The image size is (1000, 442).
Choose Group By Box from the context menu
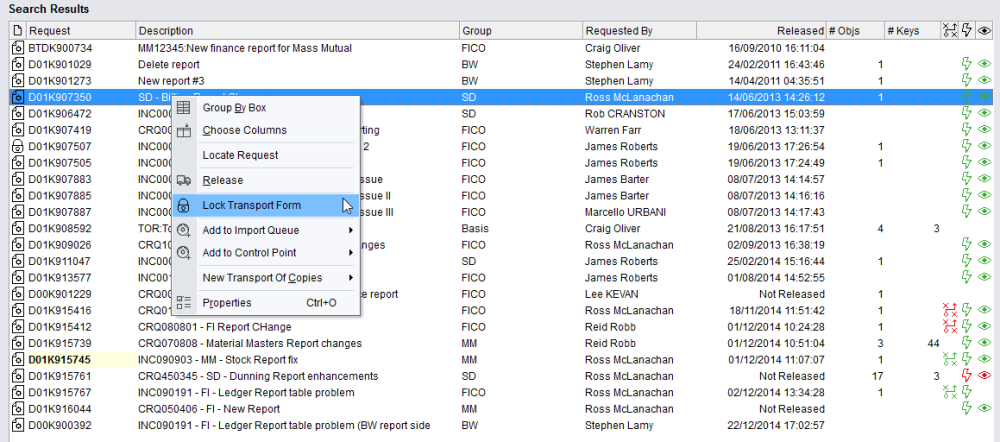[x=266, y=107]
